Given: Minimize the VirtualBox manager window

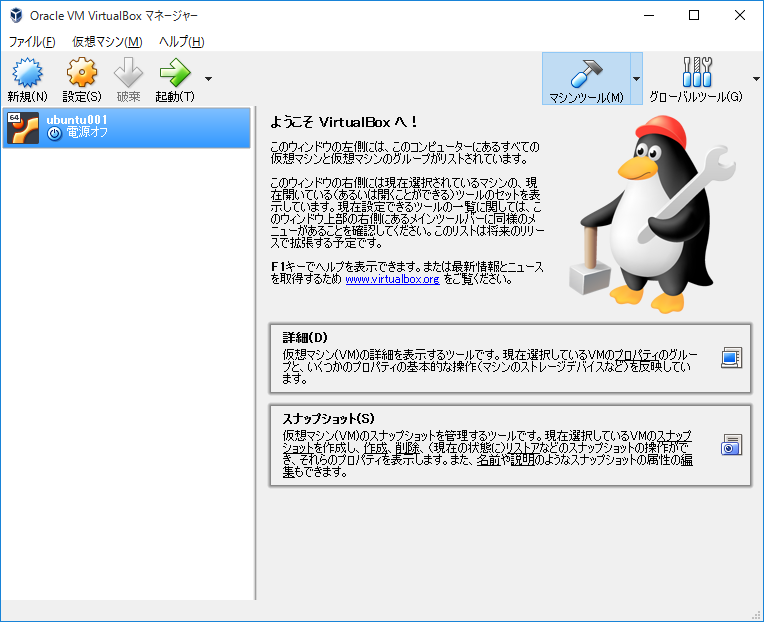Looking at the screenshot, I should coord(649,15).
